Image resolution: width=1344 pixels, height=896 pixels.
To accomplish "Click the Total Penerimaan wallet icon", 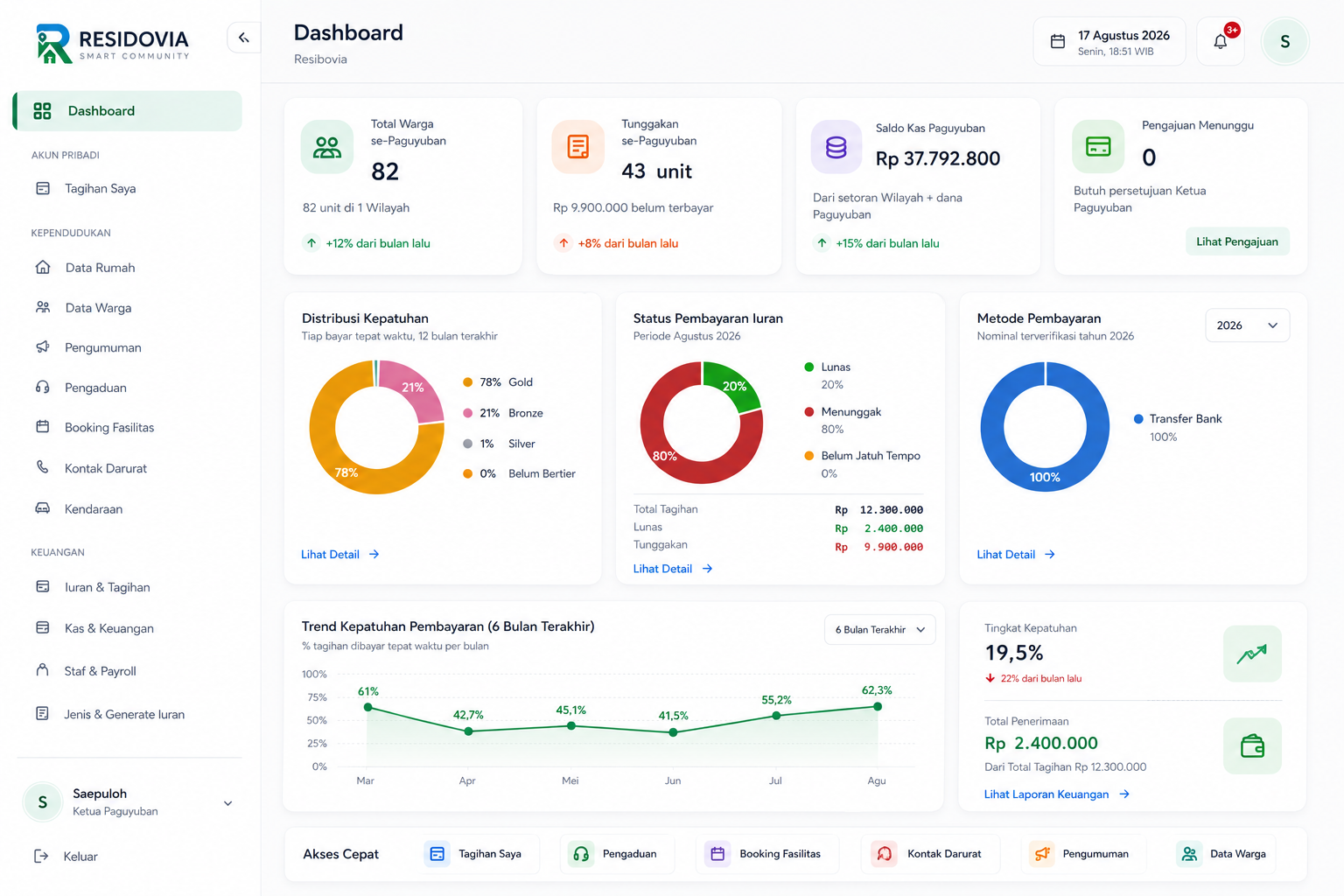I will [x=1252, y=746].
